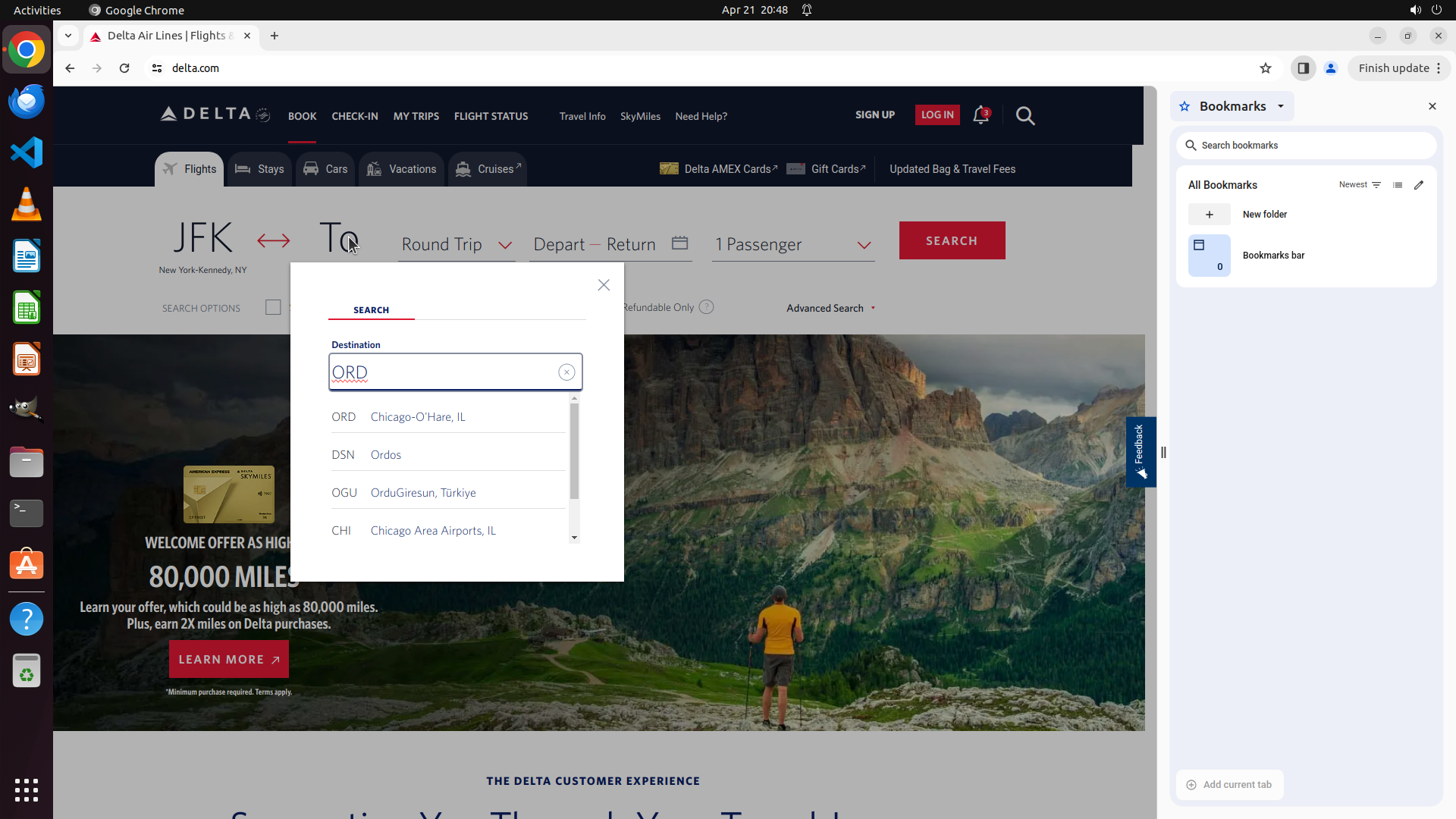
Task: Swap origin and destination arrows
Action: [x=273, y=241]
